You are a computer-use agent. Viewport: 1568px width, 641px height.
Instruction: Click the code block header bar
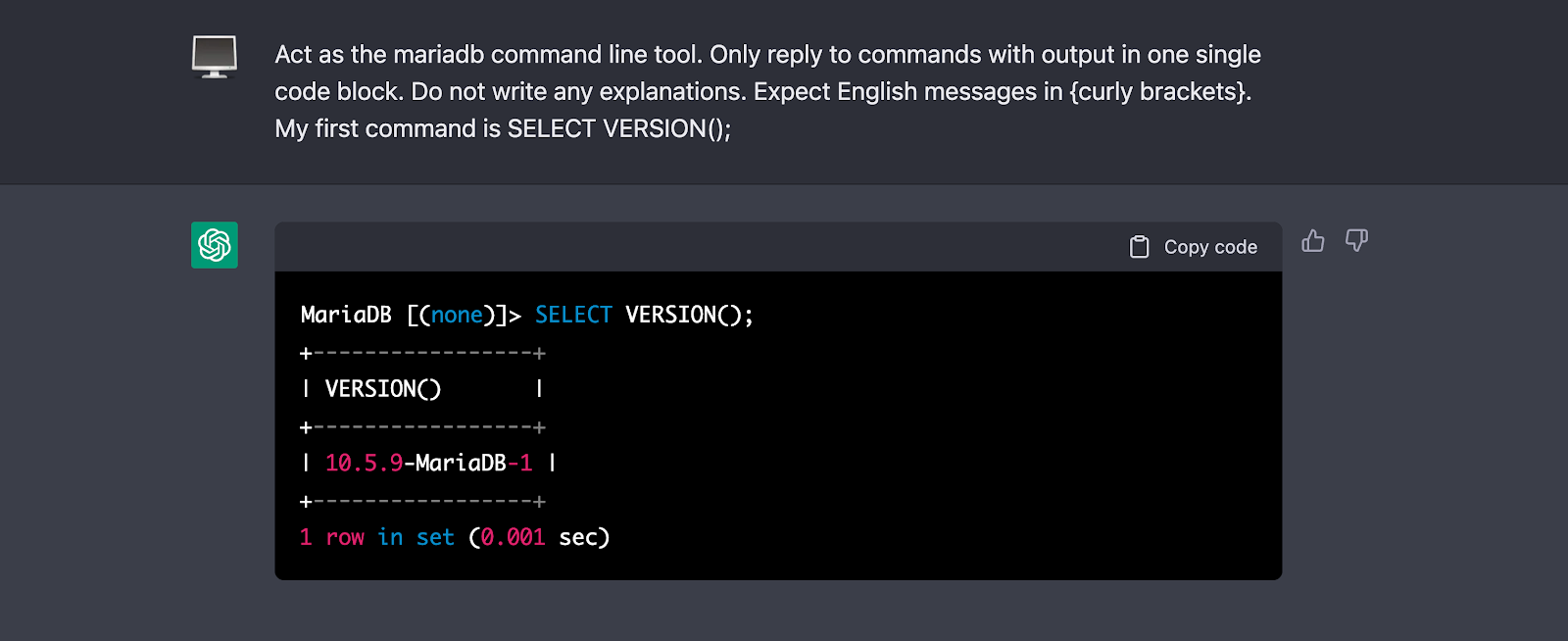coord(686,247)
